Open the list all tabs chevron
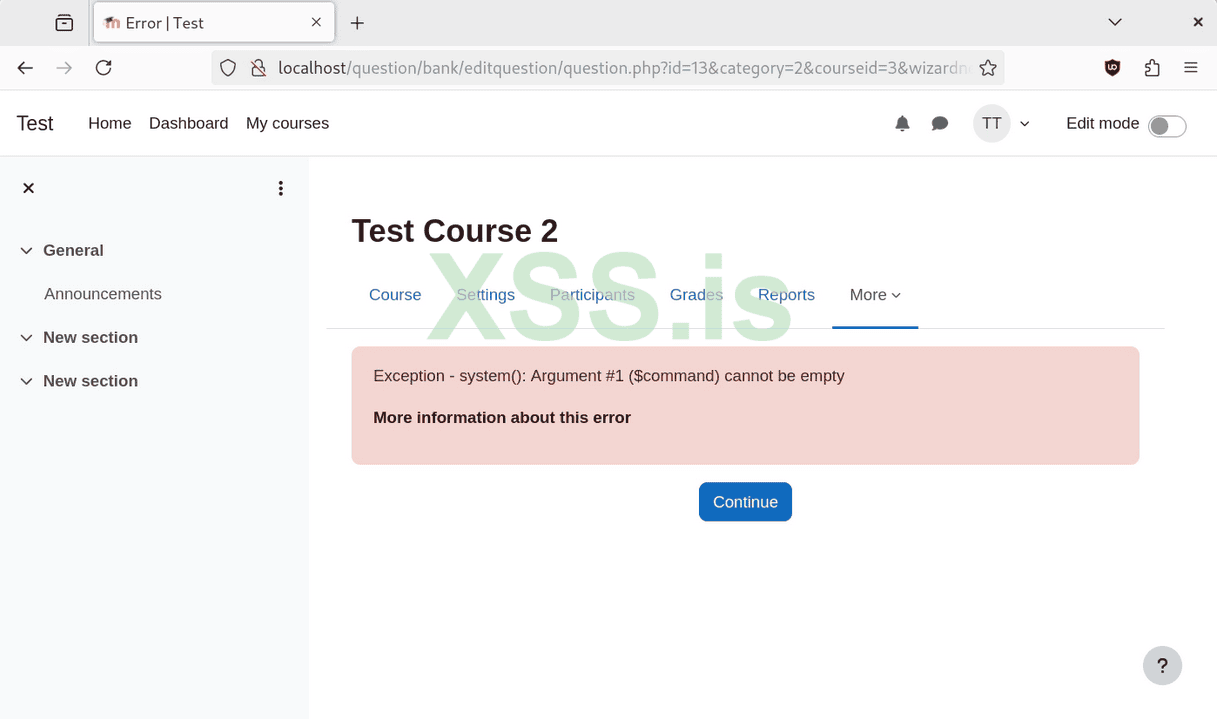The image size is (1217, 719). (1115, 22)
